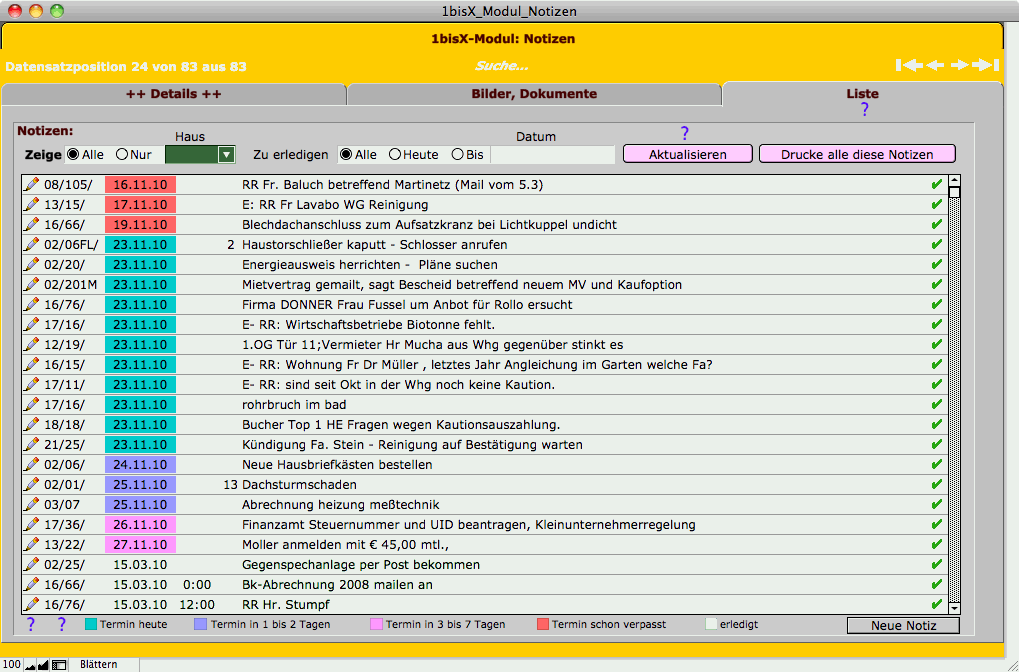The width and height of the screenshot is (1019, 672).
Task: Click house code '02/201M'
Action: pos(70,285)
